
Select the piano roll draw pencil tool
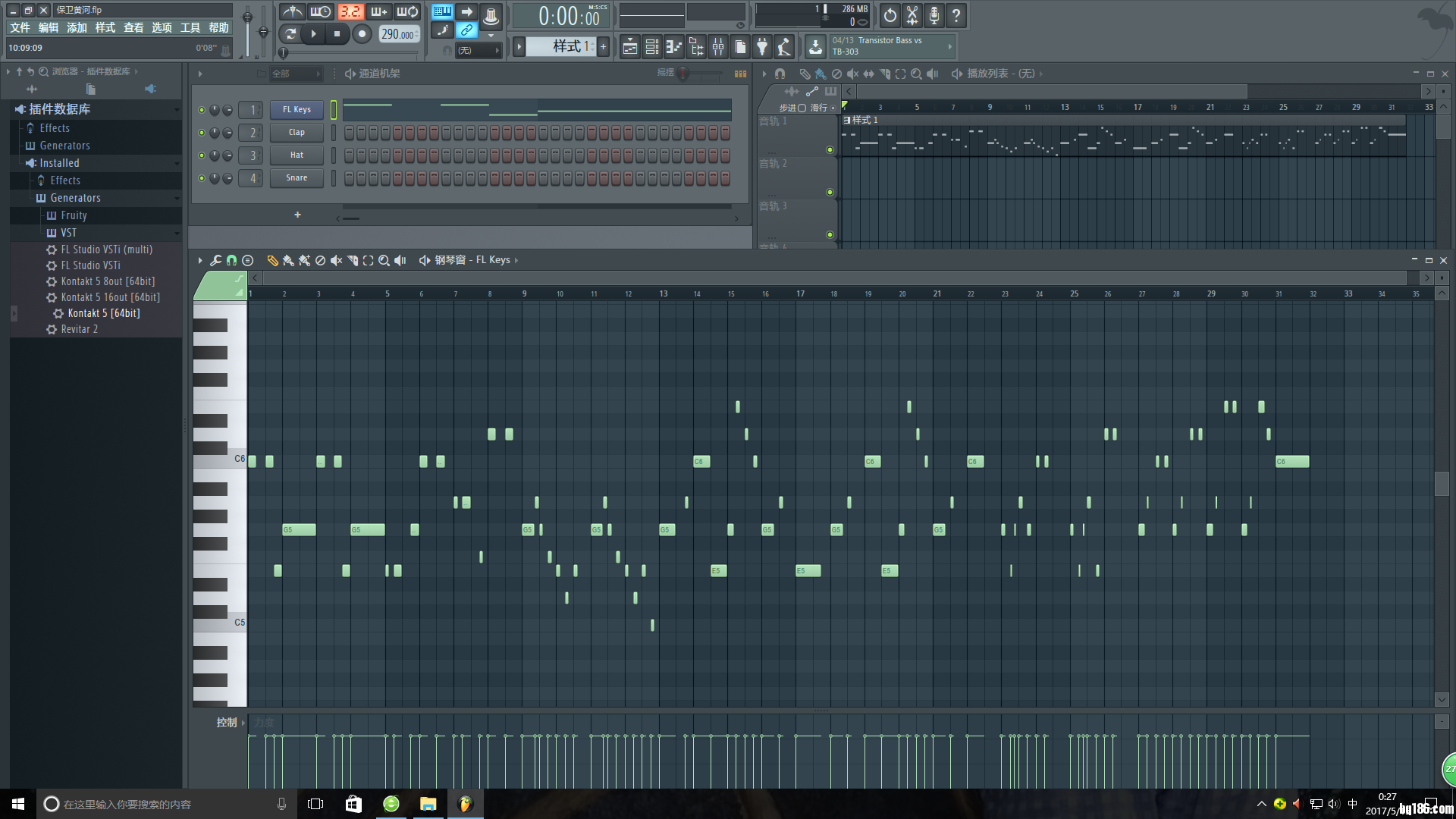tap(272, 260)
